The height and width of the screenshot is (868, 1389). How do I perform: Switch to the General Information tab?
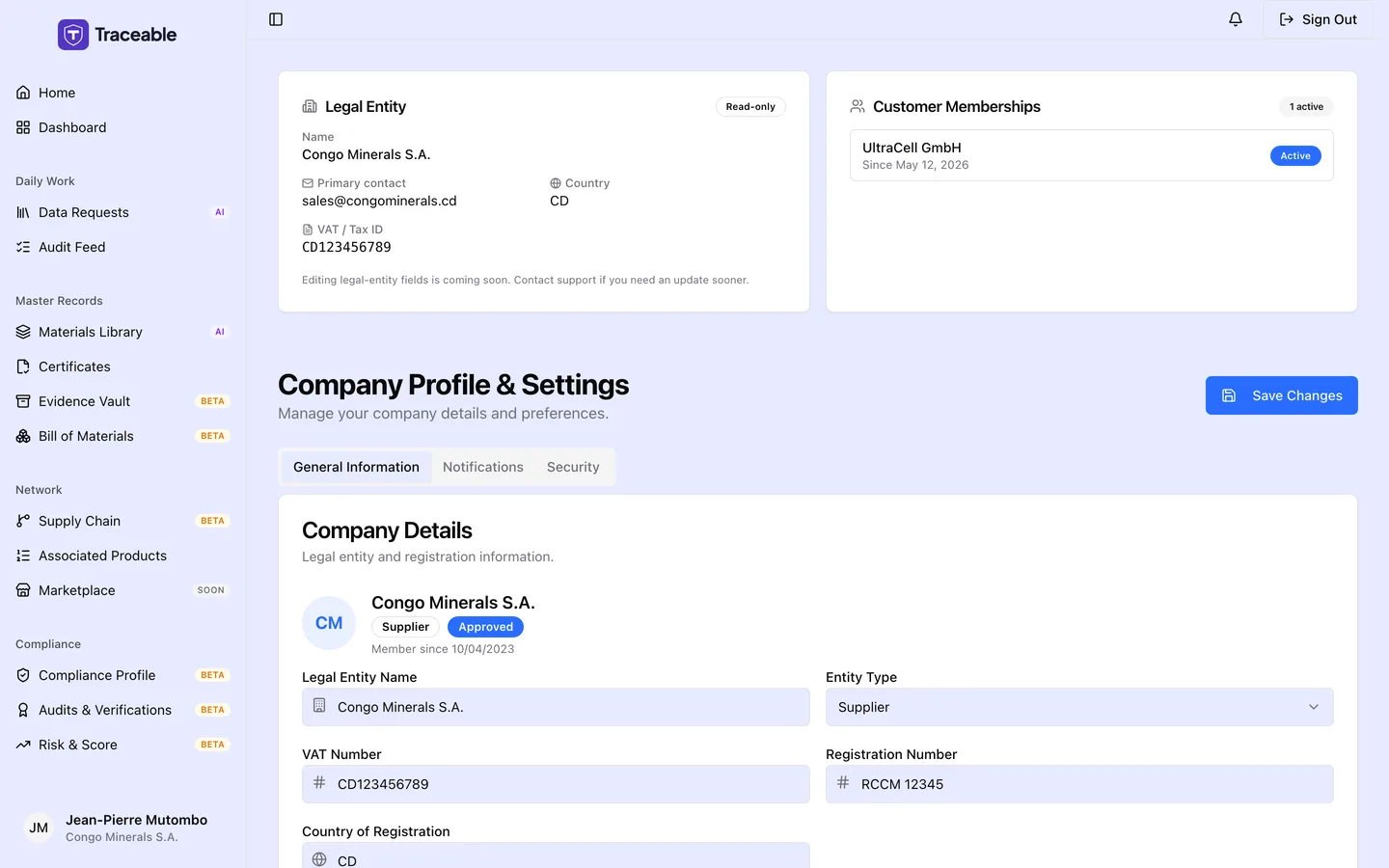point(356,467)
